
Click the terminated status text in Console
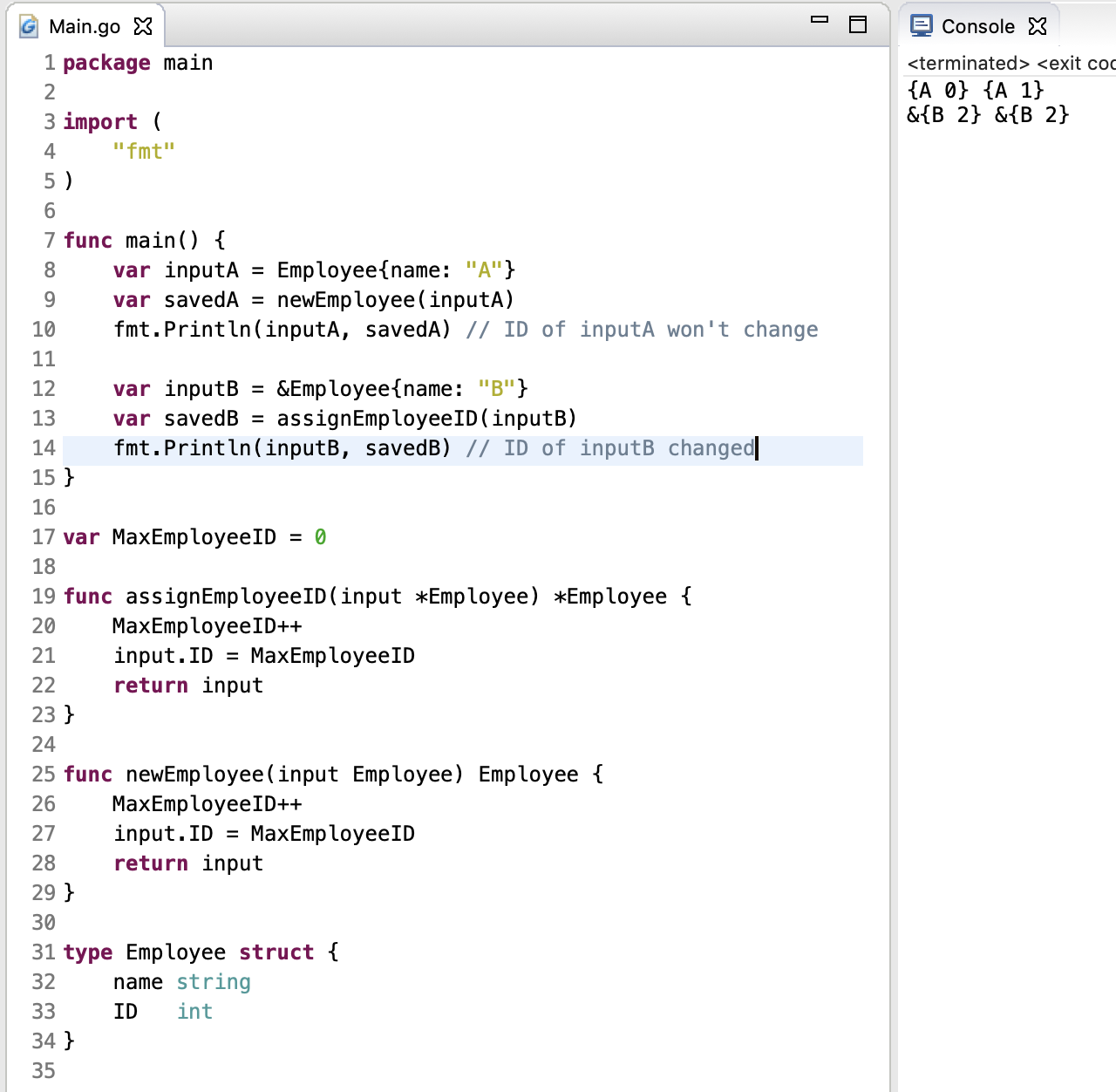pos(968,64)
